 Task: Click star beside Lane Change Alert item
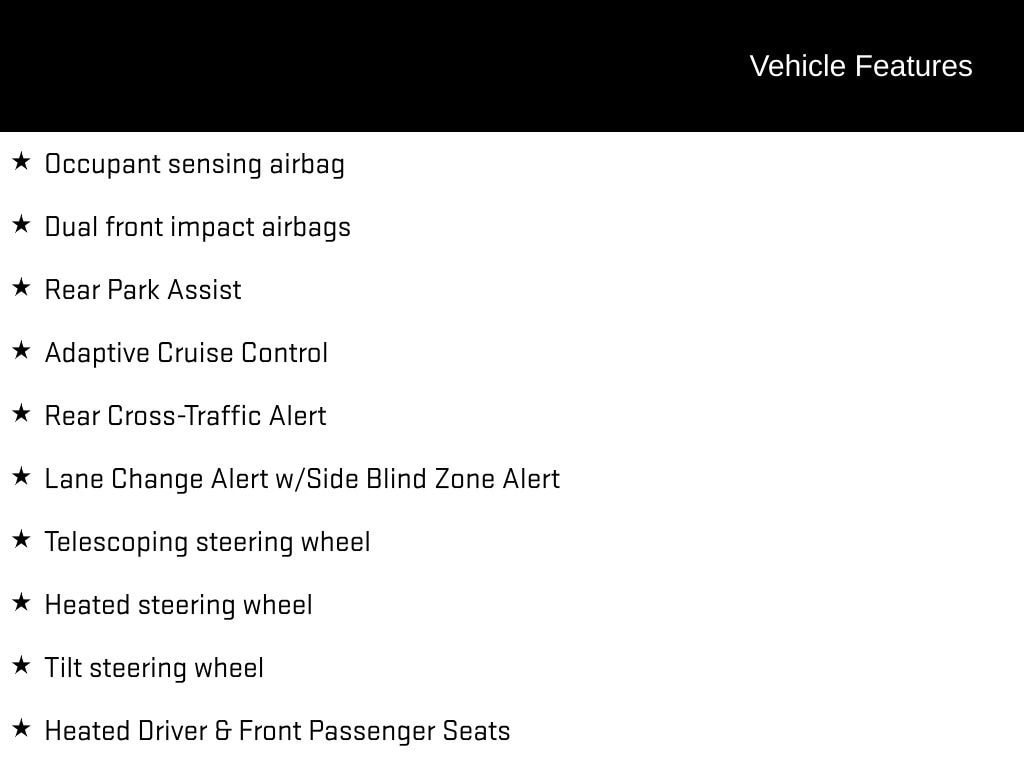pyautogui.click(x=20, y=476)
